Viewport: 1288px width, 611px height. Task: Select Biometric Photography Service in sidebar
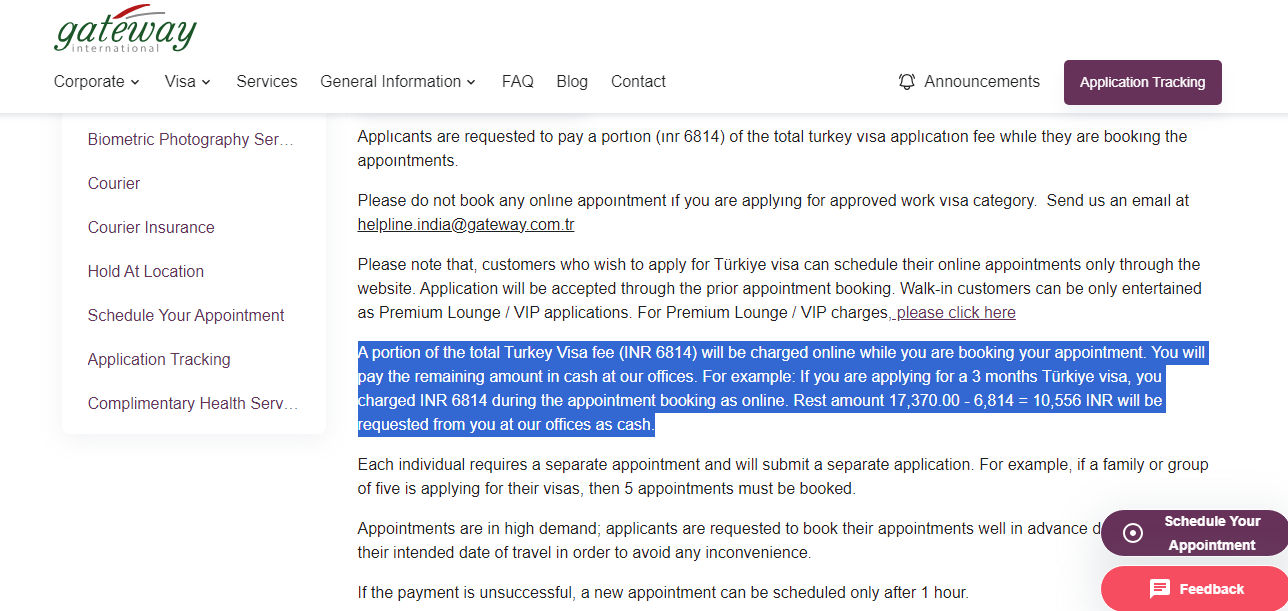[191, 140]
